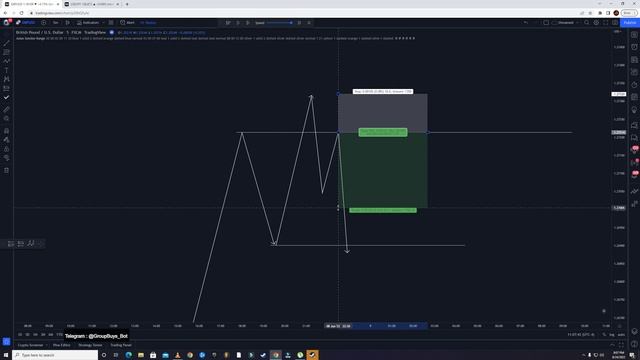
Task: Select the horizontal line at lower swing low
Action: [369, 245]
